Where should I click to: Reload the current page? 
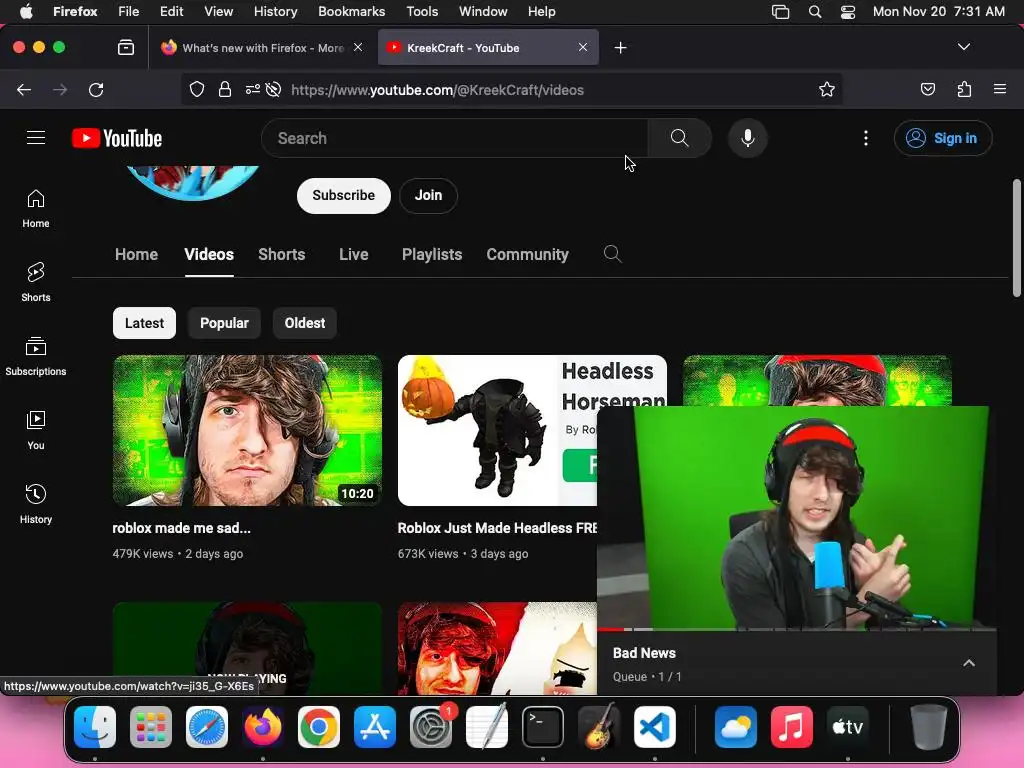coord(96,89)
